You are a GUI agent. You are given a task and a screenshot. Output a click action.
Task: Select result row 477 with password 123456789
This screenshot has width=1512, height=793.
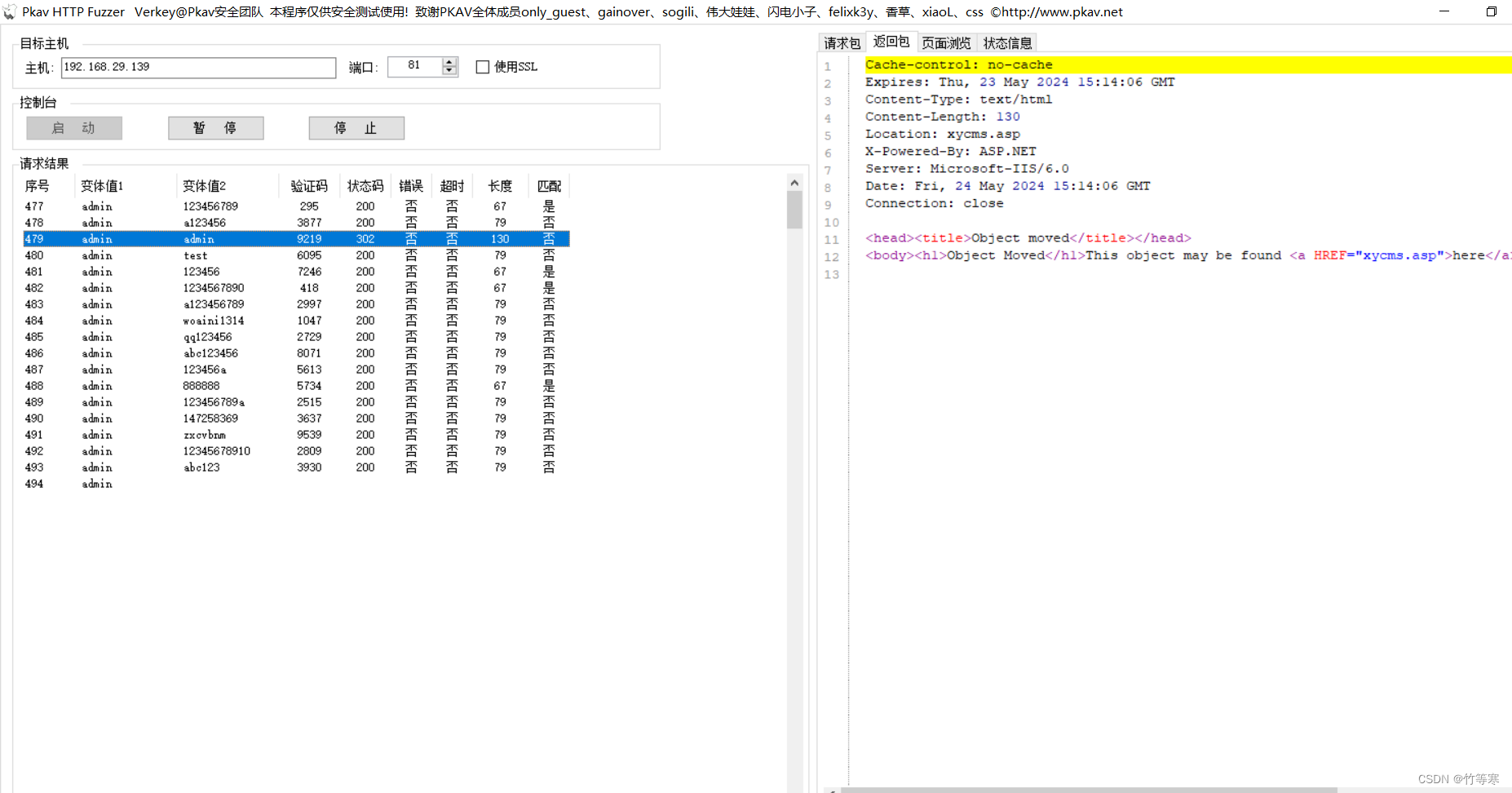pos(296,206)
